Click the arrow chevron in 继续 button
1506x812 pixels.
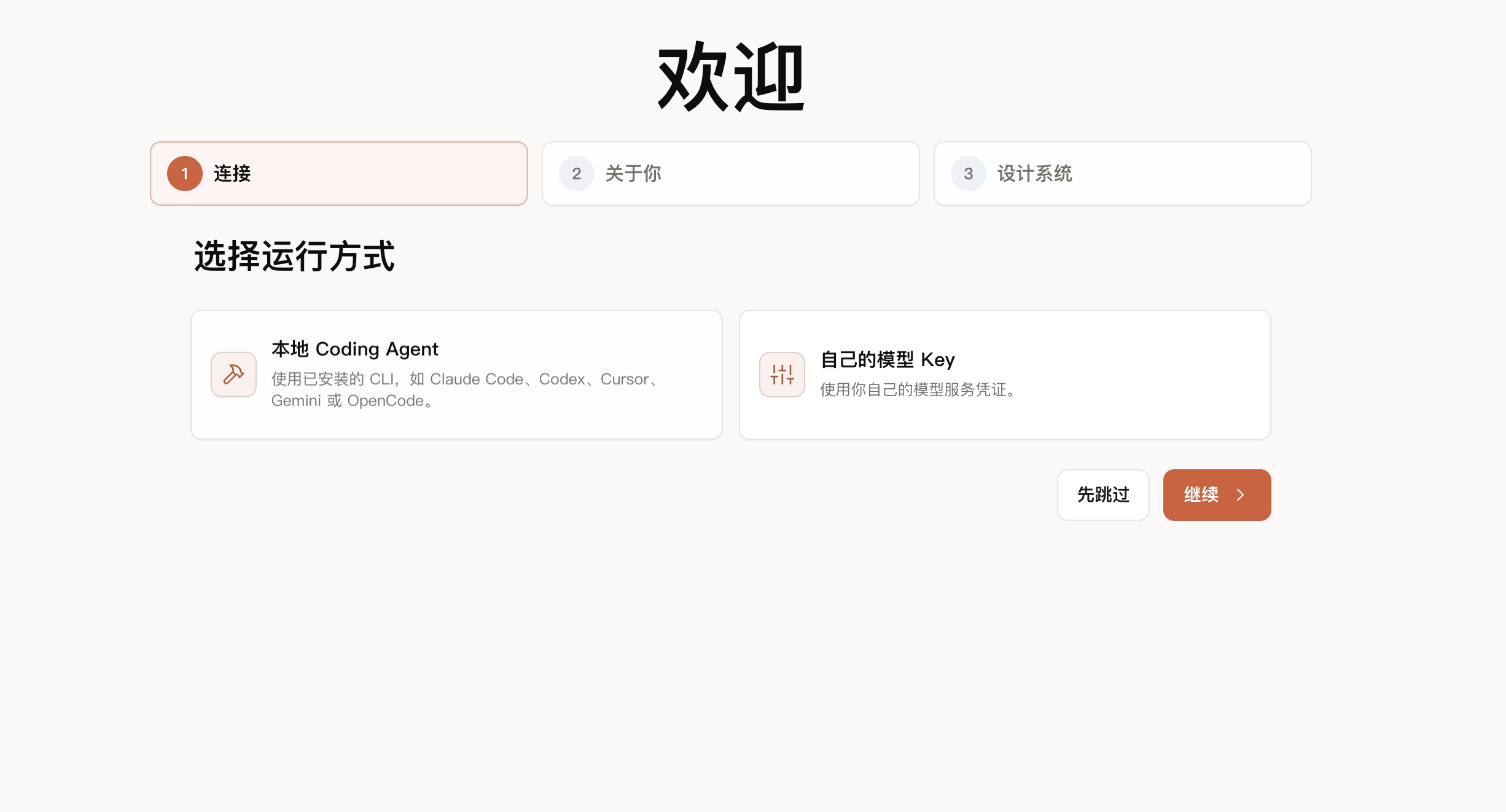tap(1241, 494)
